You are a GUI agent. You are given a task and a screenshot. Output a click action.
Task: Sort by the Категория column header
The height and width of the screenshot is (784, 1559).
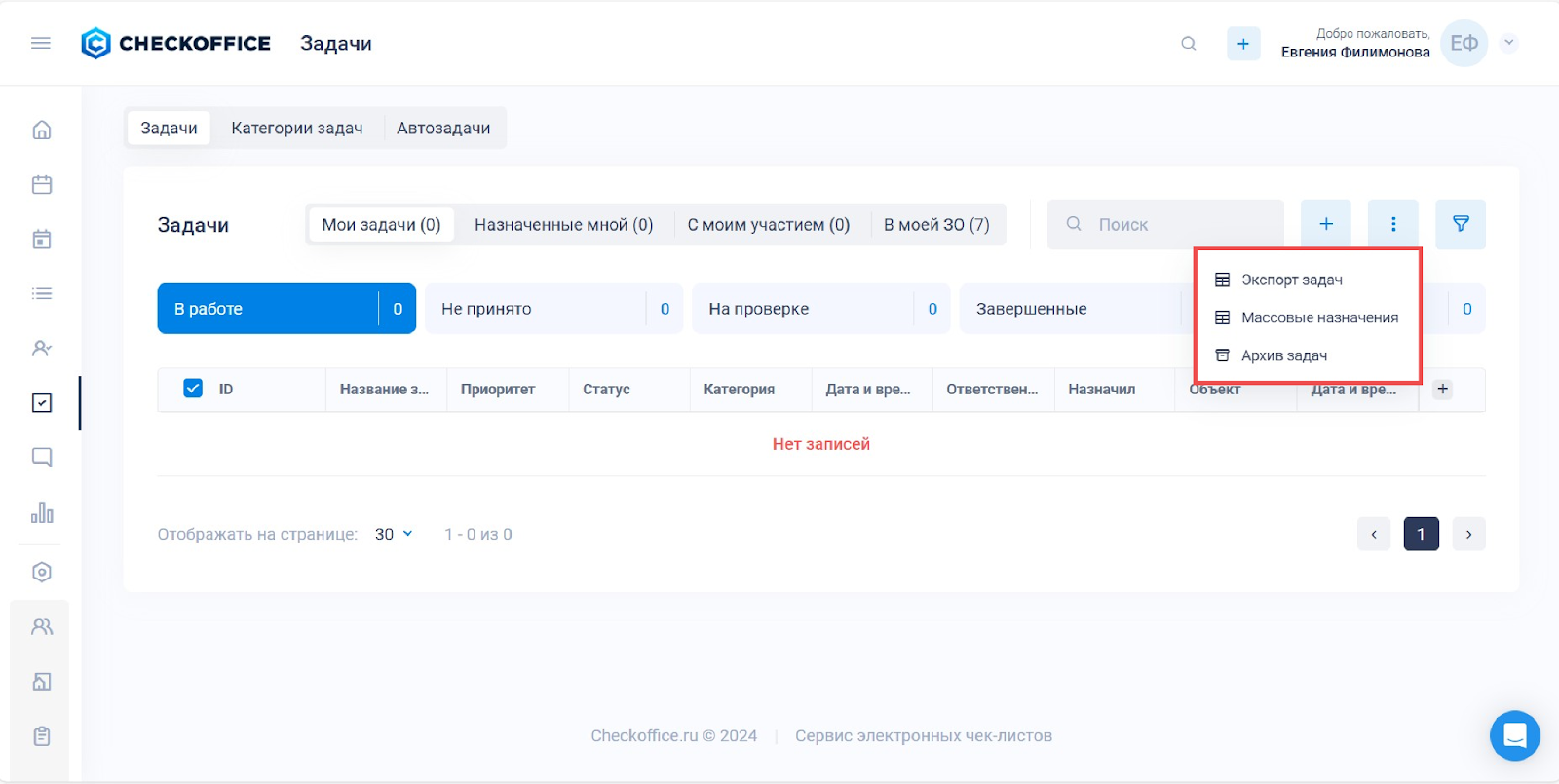pyautogui.click(x=740, y=389)
